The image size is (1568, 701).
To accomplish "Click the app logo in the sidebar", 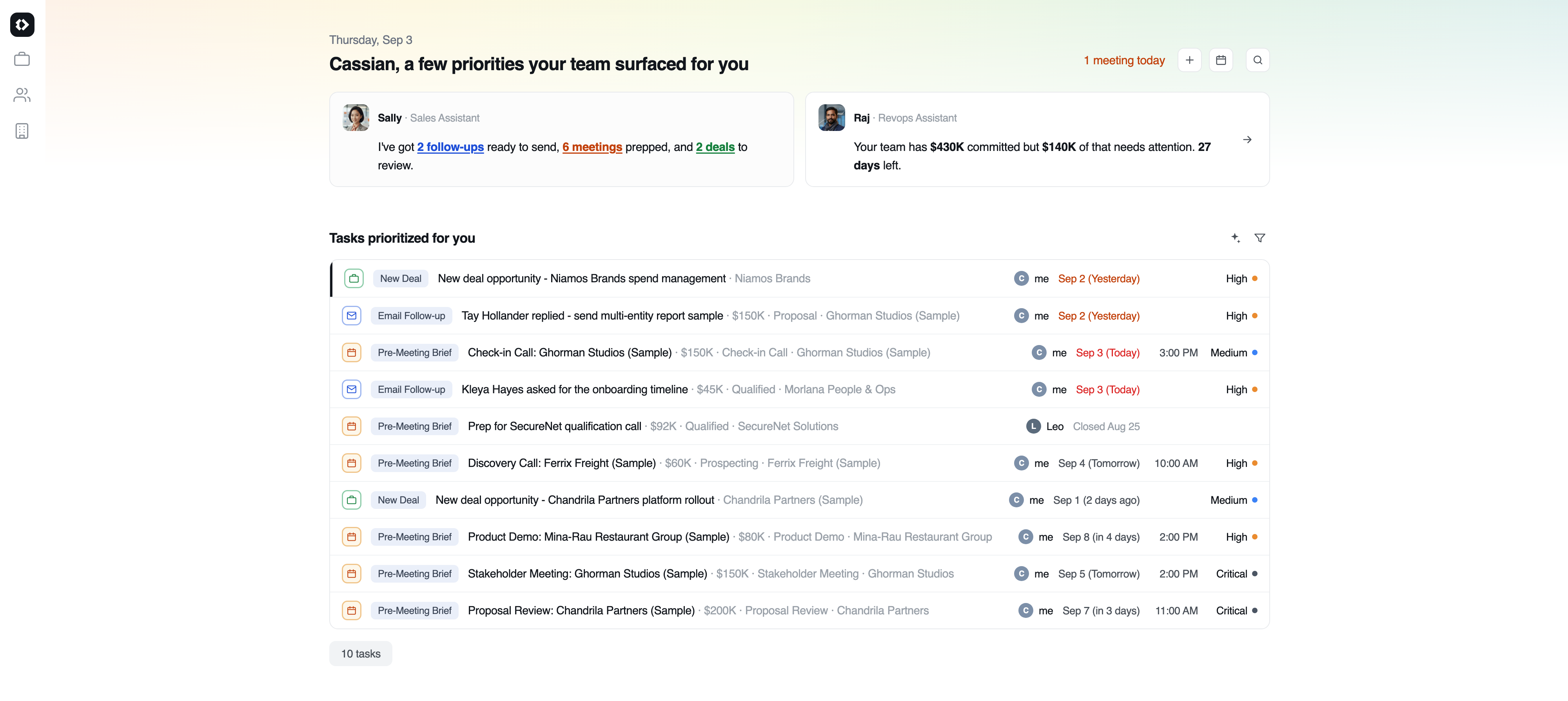I will tap(22, 24).
